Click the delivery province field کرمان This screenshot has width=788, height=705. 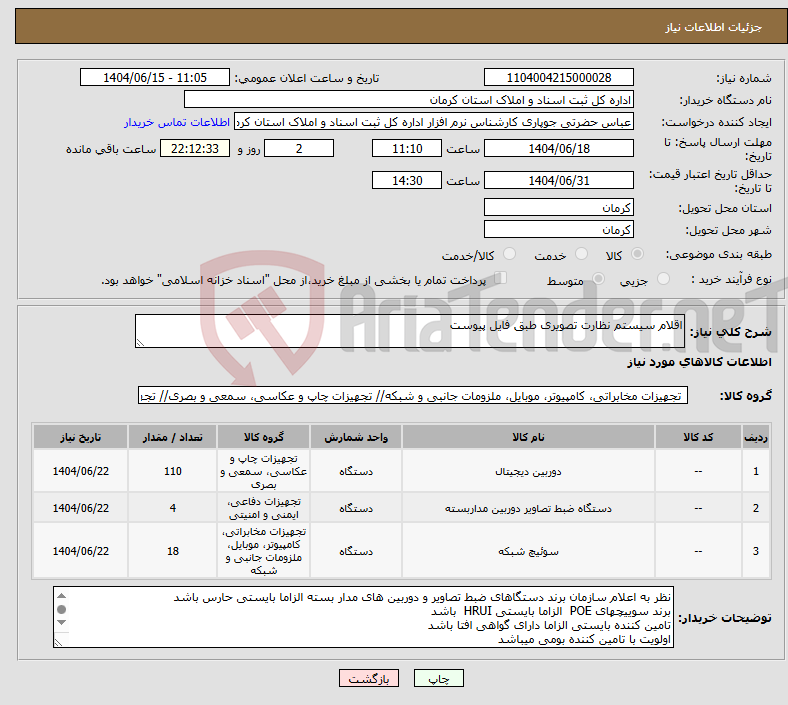click(x=559, y=208)
